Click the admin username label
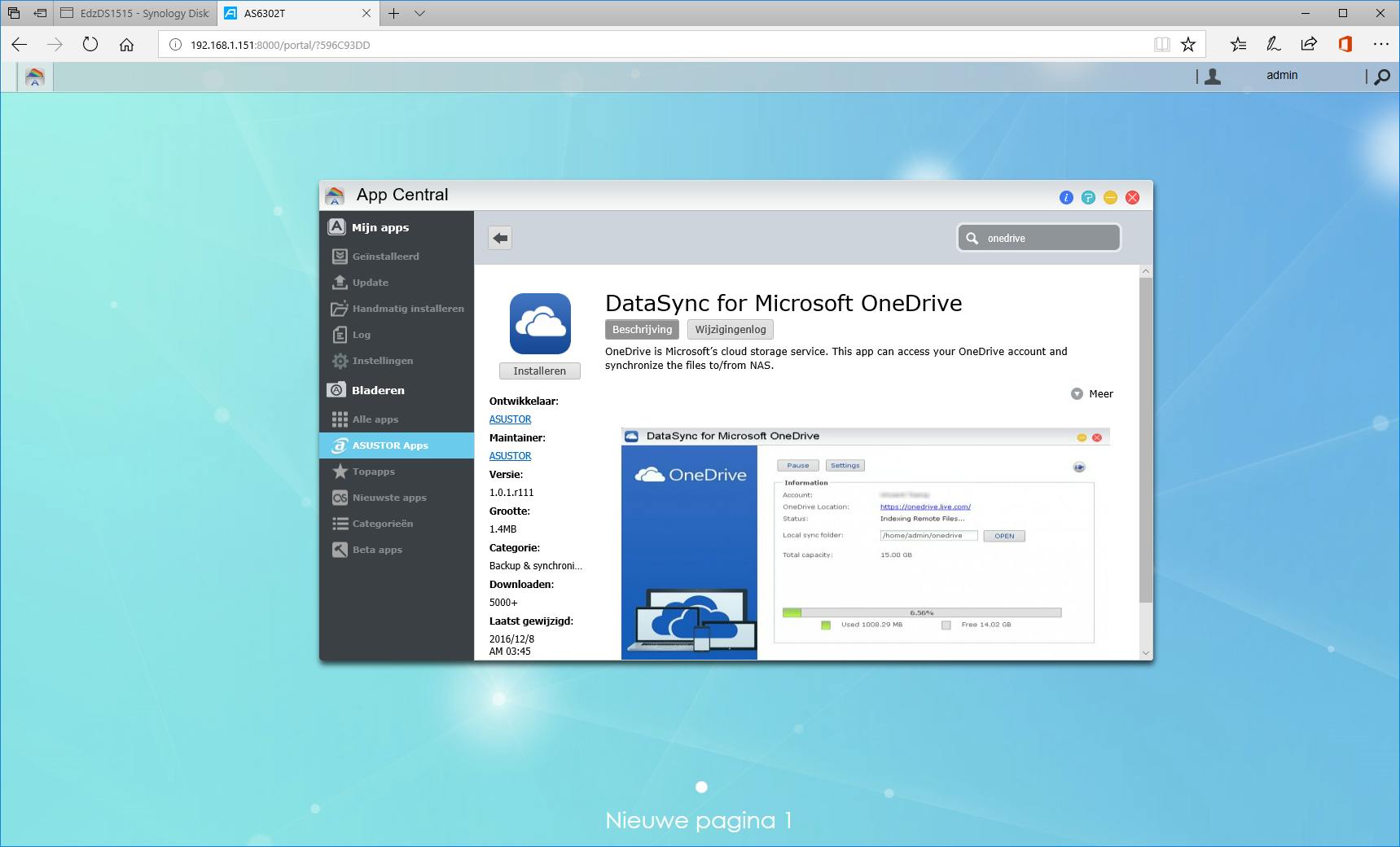Image resolution: width=1400 pixels, height=847 pixels. pyautogui.click(x=1282, y=75)
